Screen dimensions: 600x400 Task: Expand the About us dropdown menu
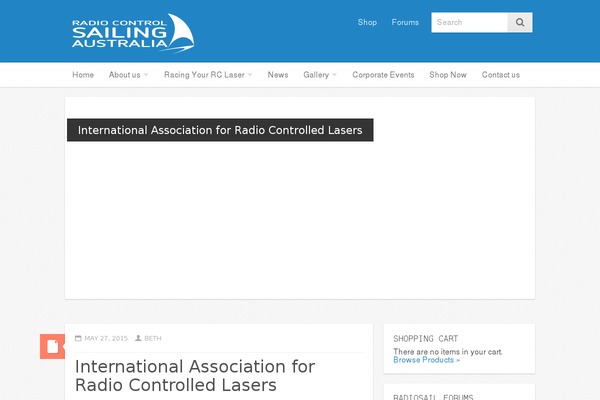pos(128,75)
